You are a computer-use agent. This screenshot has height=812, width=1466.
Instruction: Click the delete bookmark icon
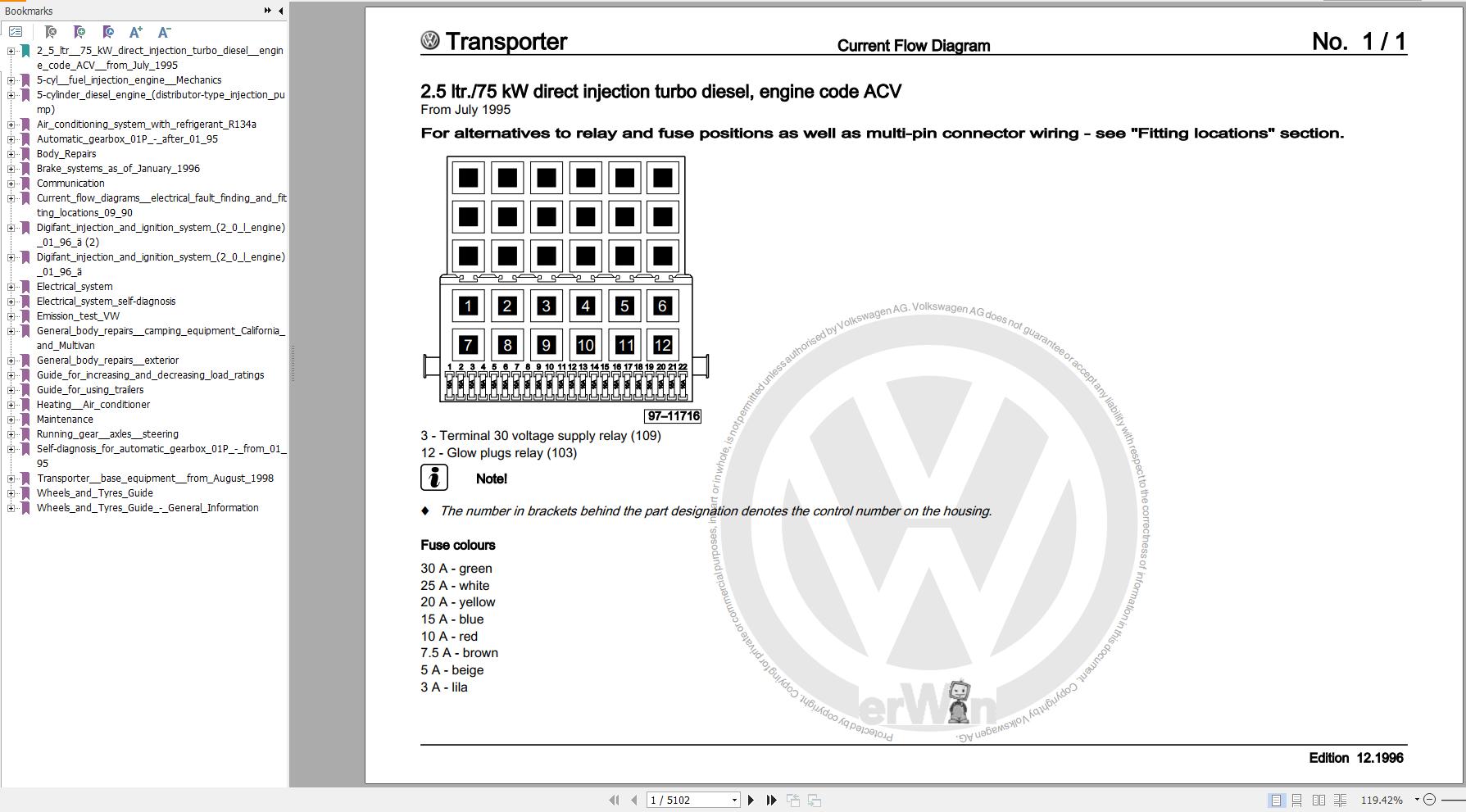pos(51,32)
